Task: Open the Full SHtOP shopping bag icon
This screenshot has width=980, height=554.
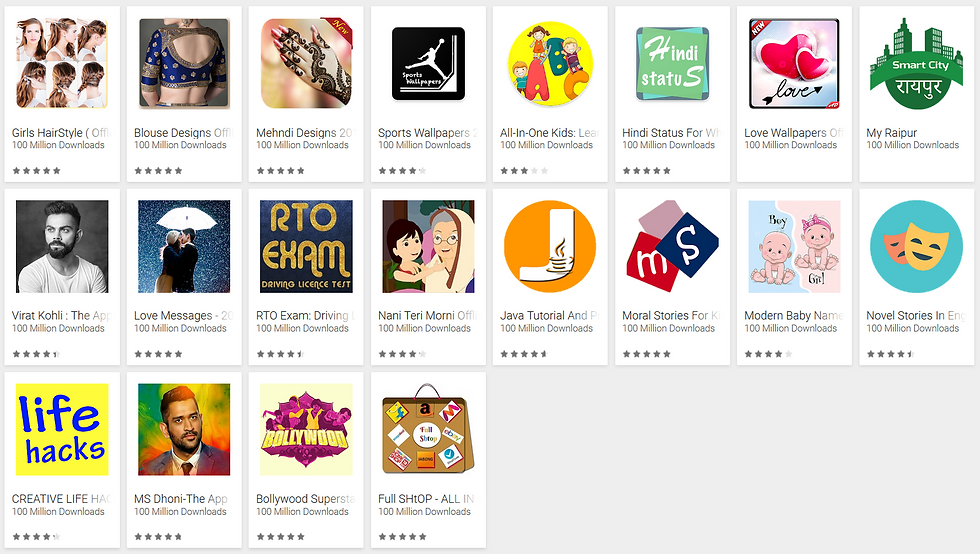Action: [x=428, y=430]
